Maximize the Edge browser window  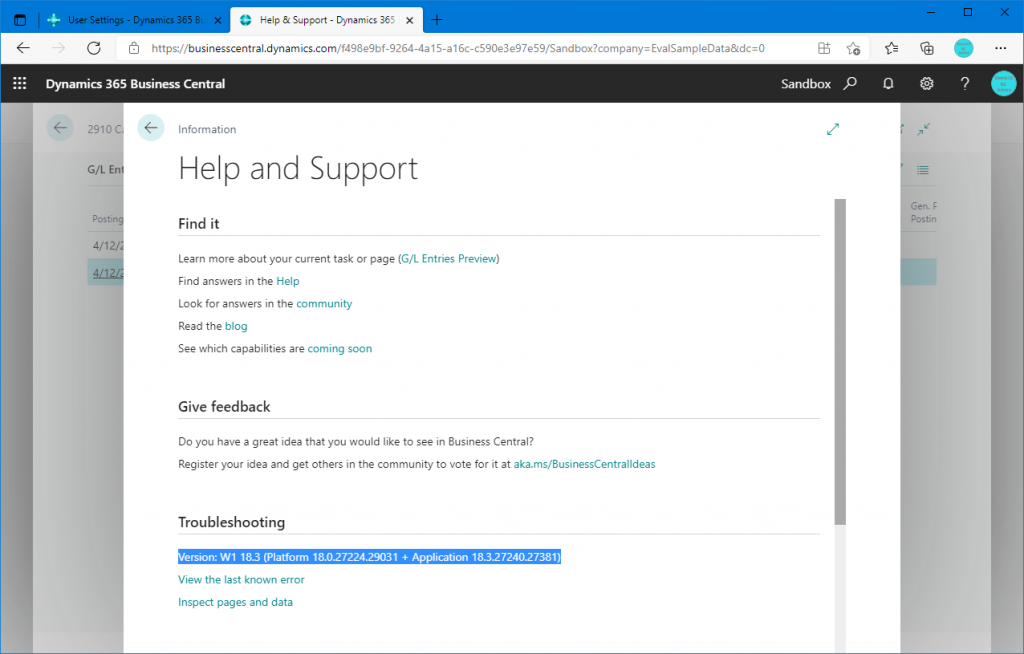tap(968, 12)
